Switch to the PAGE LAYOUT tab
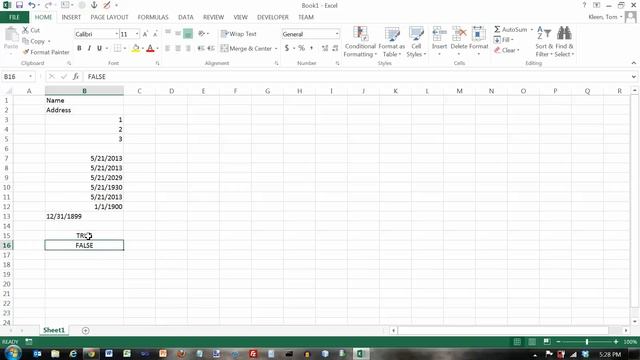Viewport: 640px width, 360px height. tap(109, 17)
